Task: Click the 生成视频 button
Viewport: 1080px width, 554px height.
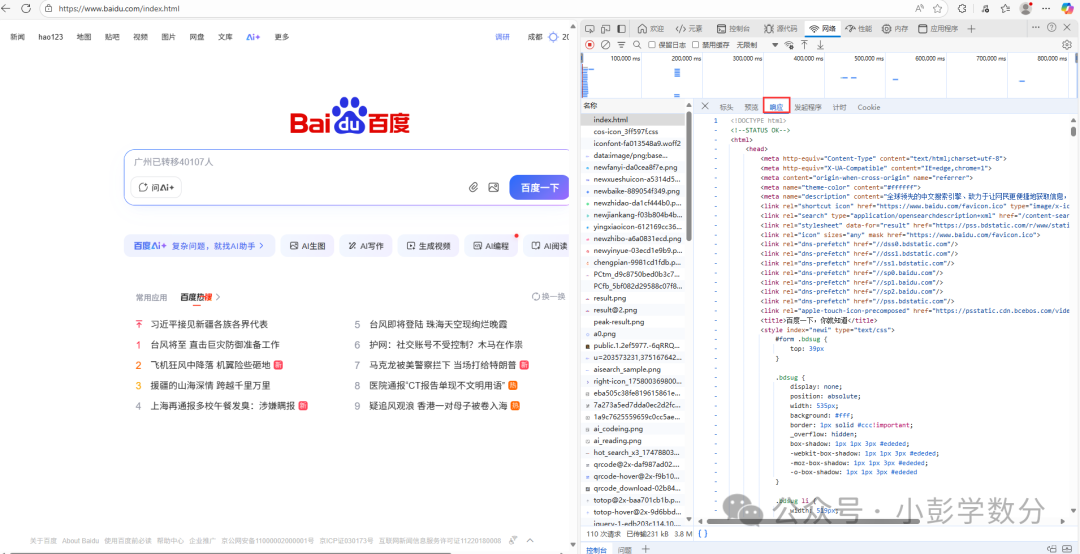Action: coord(428,245)
